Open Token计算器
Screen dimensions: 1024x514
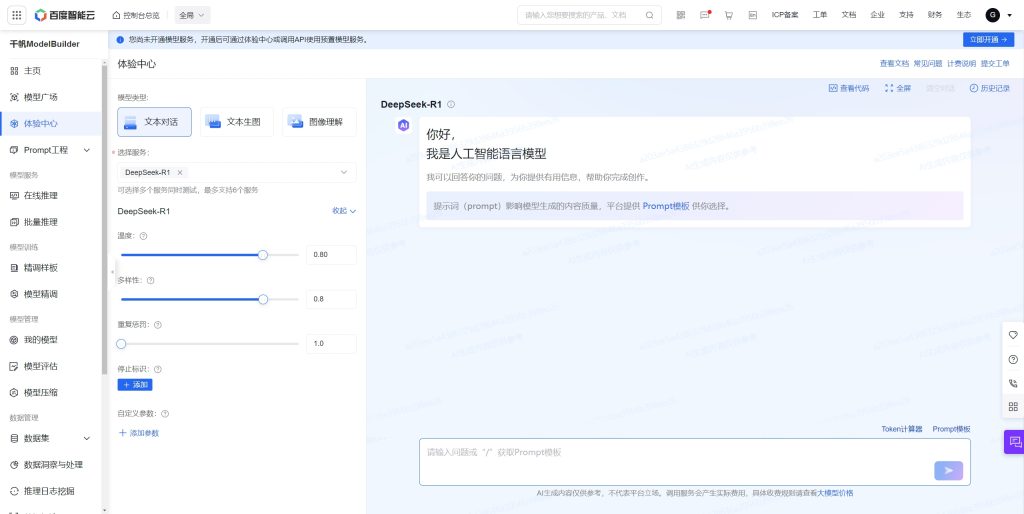point(902,429)
